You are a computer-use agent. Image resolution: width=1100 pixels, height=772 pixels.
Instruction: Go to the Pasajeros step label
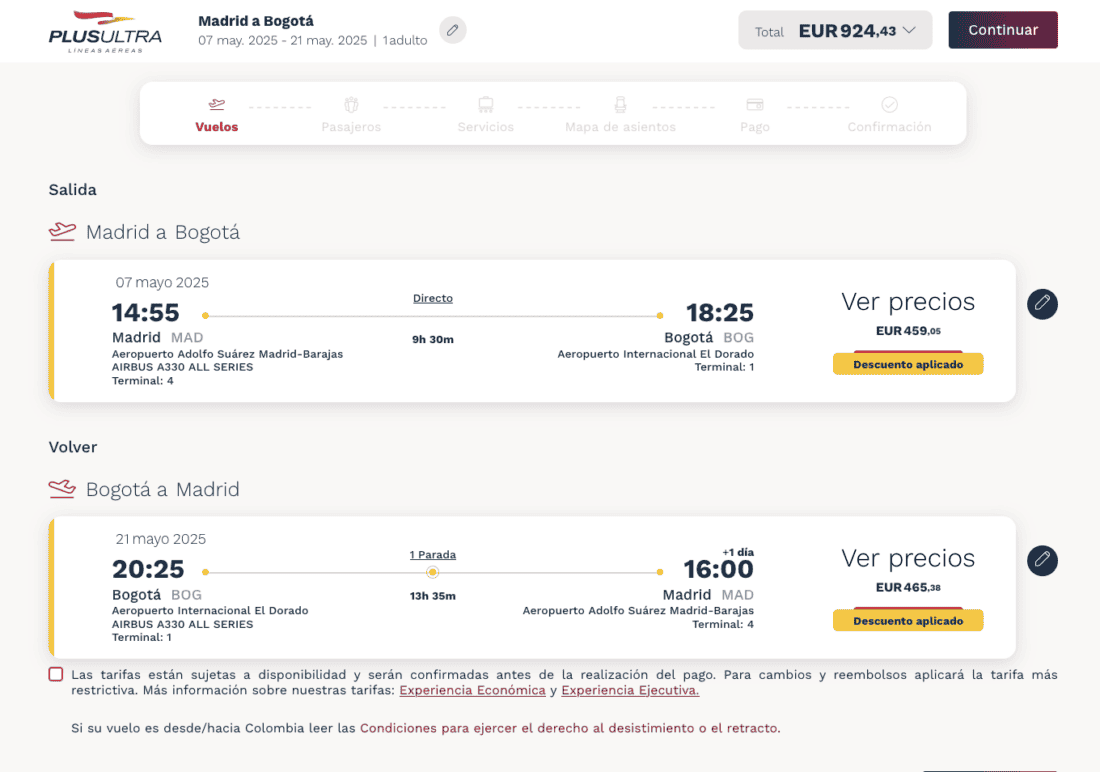351,127
